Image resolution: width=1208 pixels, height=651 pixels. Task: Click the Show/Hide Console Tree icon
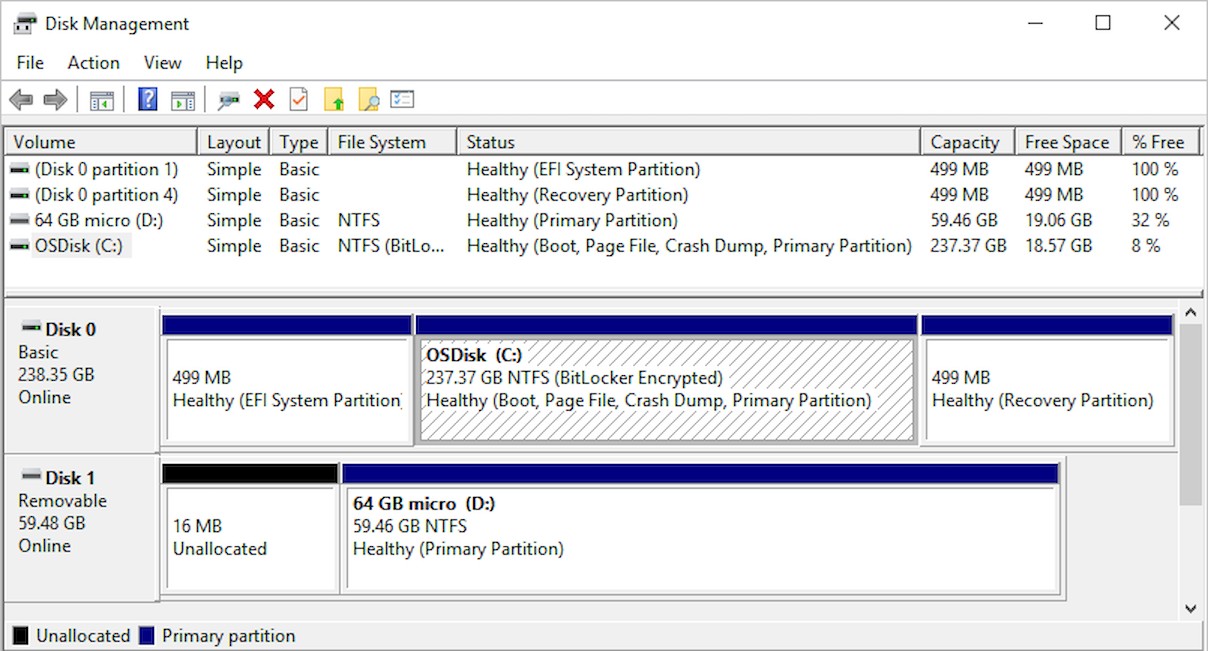(x=102, y=100)
